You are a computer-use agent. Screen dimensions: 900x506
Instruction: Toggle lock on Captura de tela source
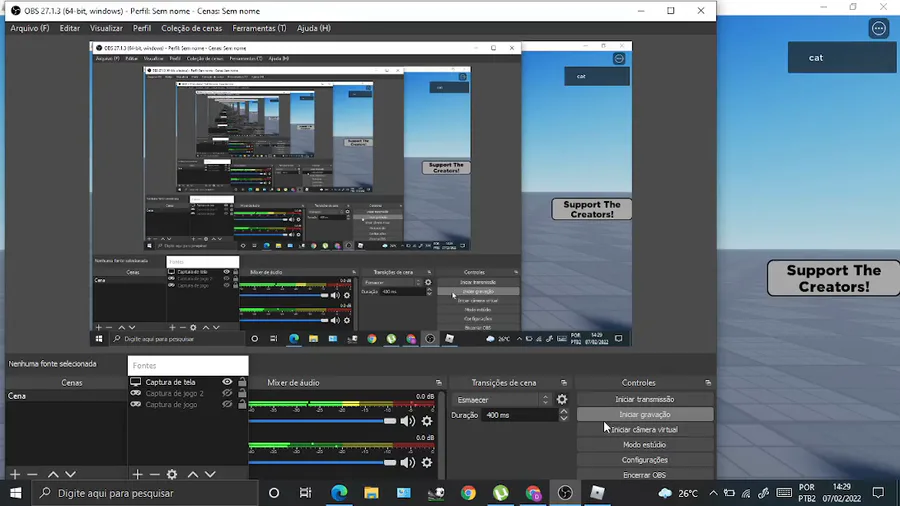coord(242,382)
